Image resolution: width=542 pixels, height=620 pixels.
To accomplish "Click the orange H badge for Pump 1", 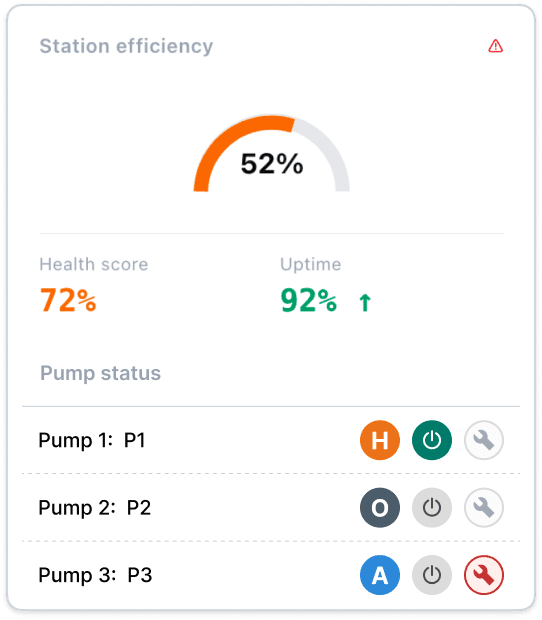I will 380,440.
